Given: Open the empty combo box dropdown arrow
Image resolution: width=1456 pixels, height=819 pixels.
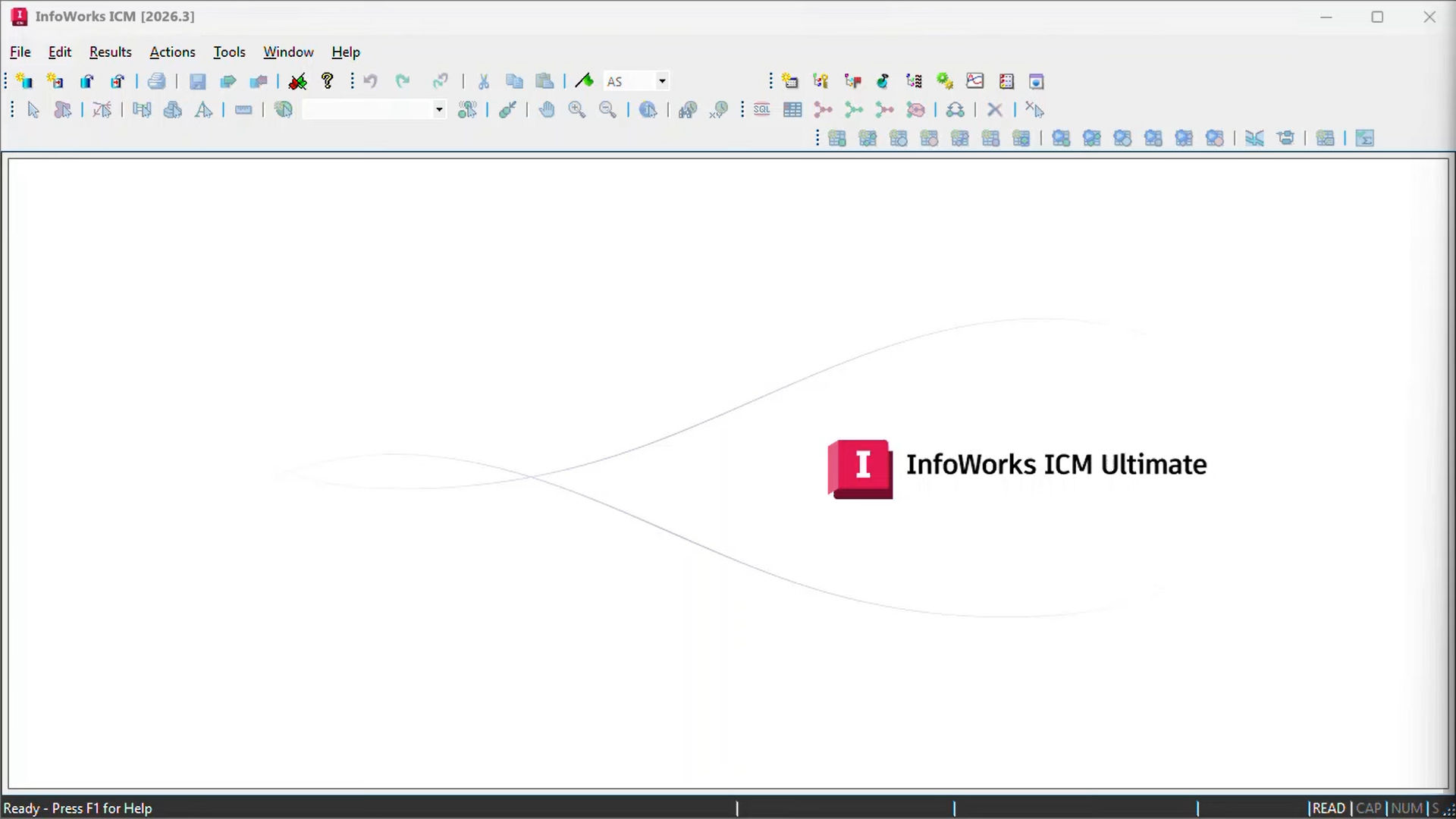Looking at the screenshot, I should (439, 110).
